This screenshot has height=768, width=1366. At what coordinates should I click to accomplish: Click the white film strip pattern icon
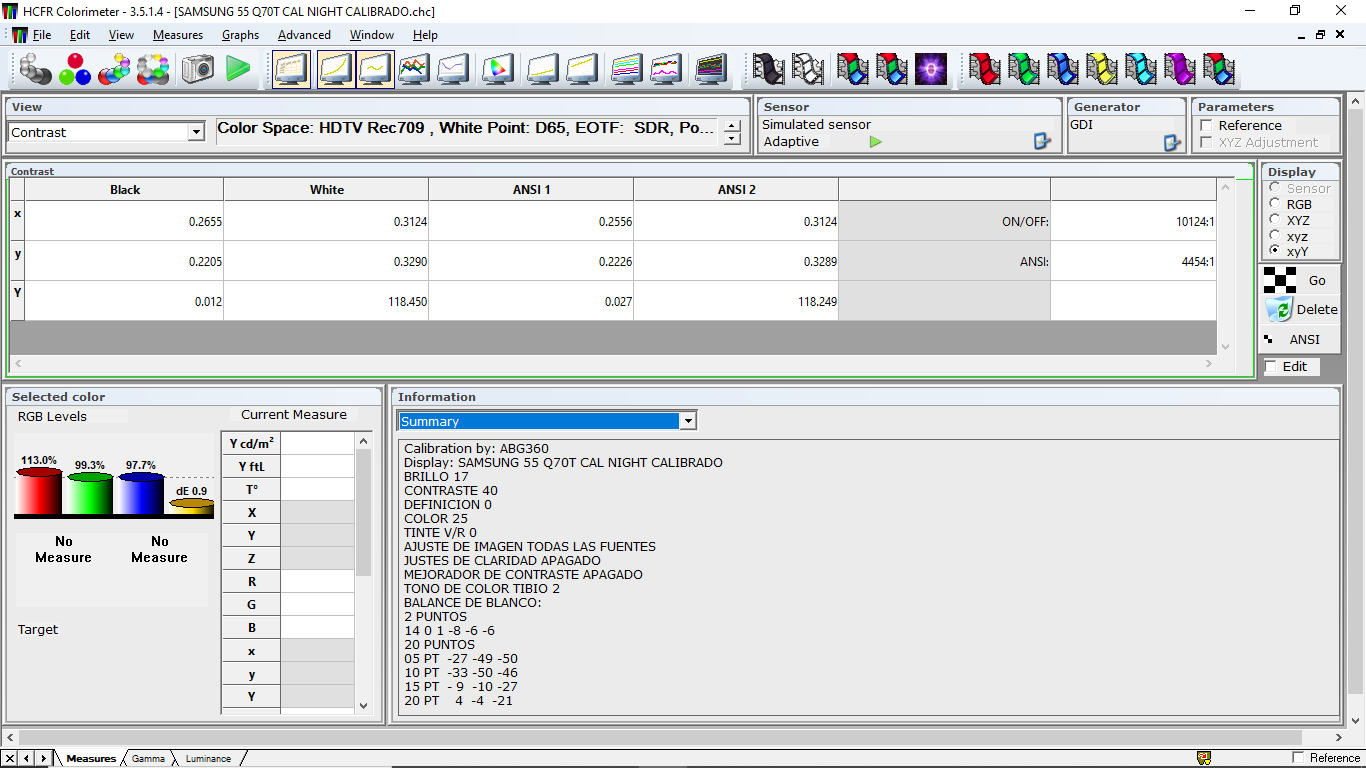point(808,69)
